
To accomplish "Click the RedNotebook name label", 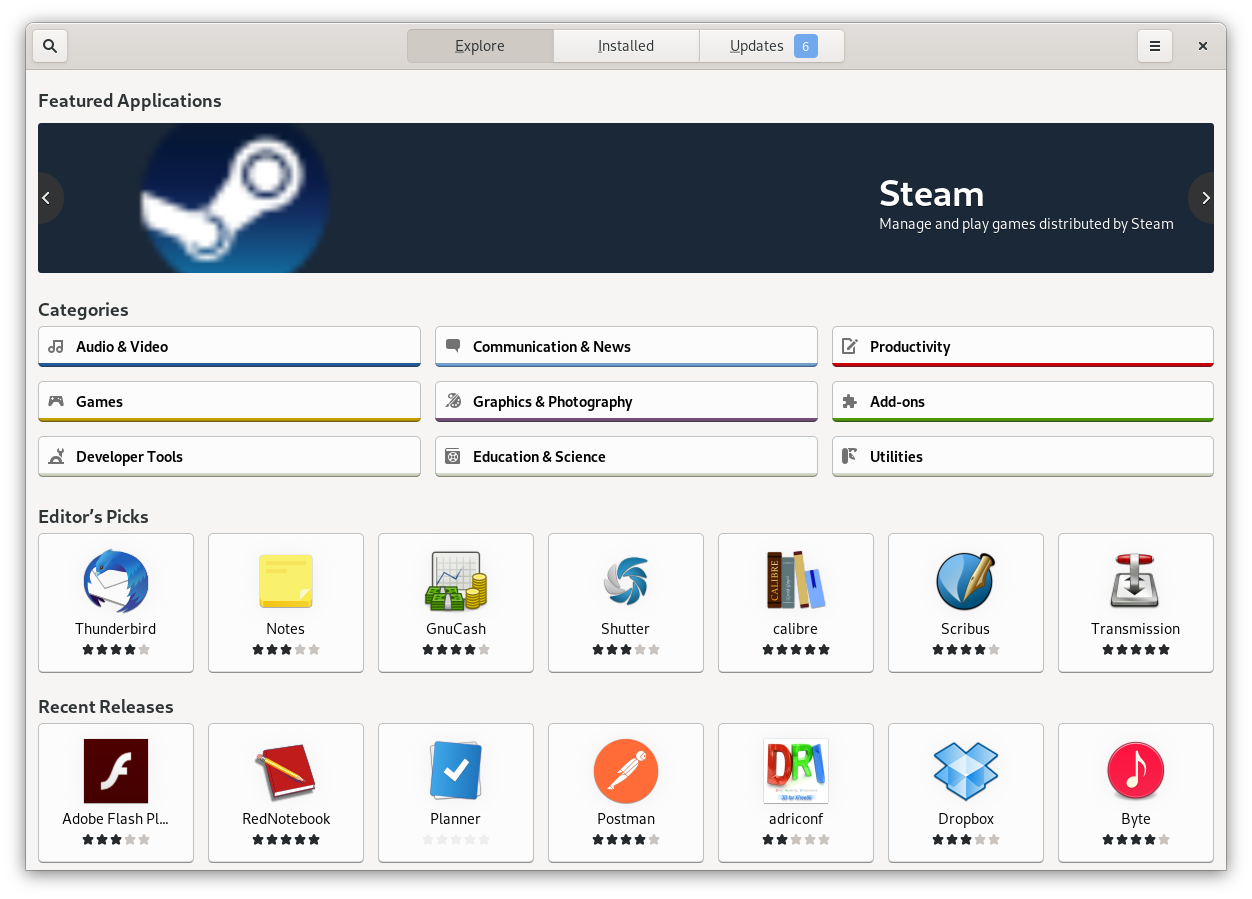I will (286, 819).
